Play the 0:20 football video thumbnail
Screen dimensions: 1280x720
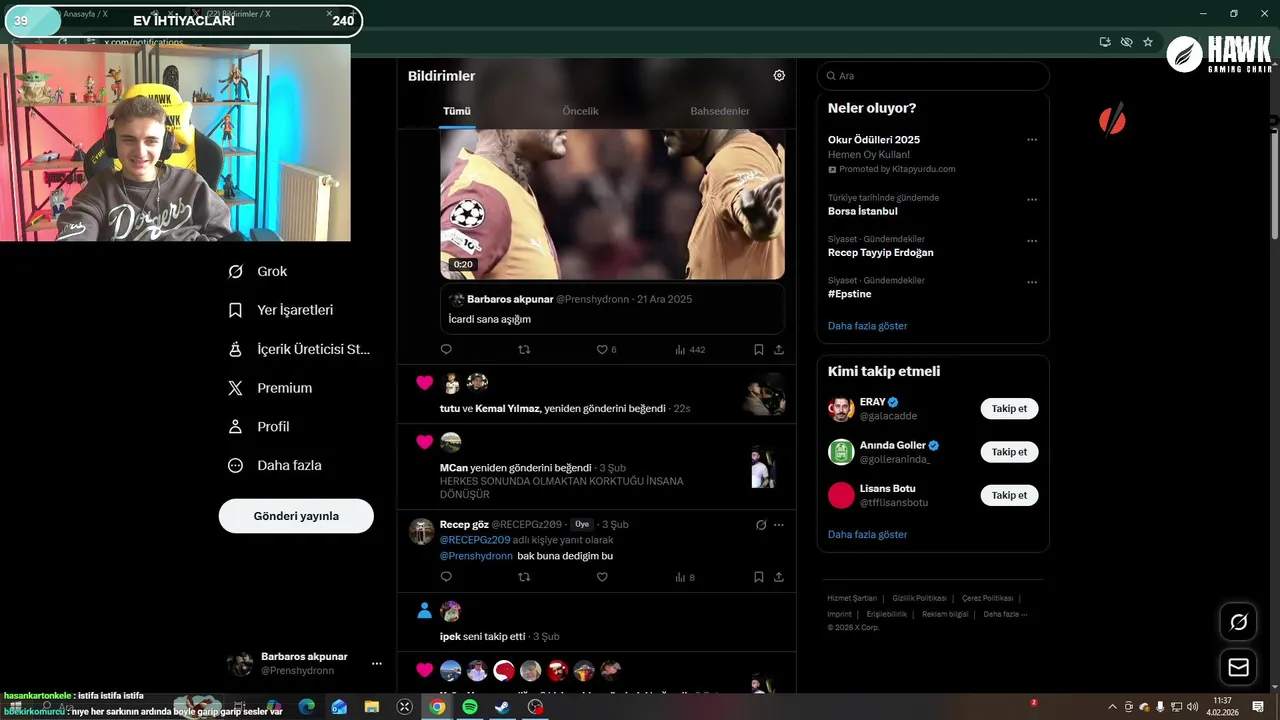(x=612, y=204)
